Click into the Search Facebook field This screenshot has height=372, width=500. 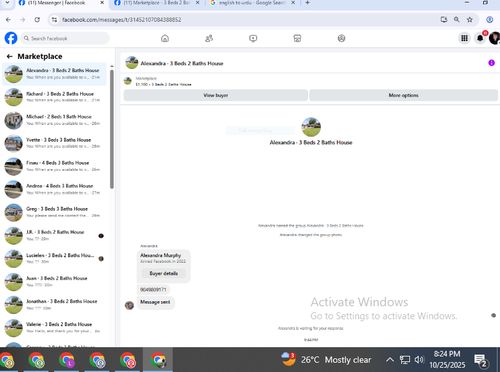(x=65, y=38)
